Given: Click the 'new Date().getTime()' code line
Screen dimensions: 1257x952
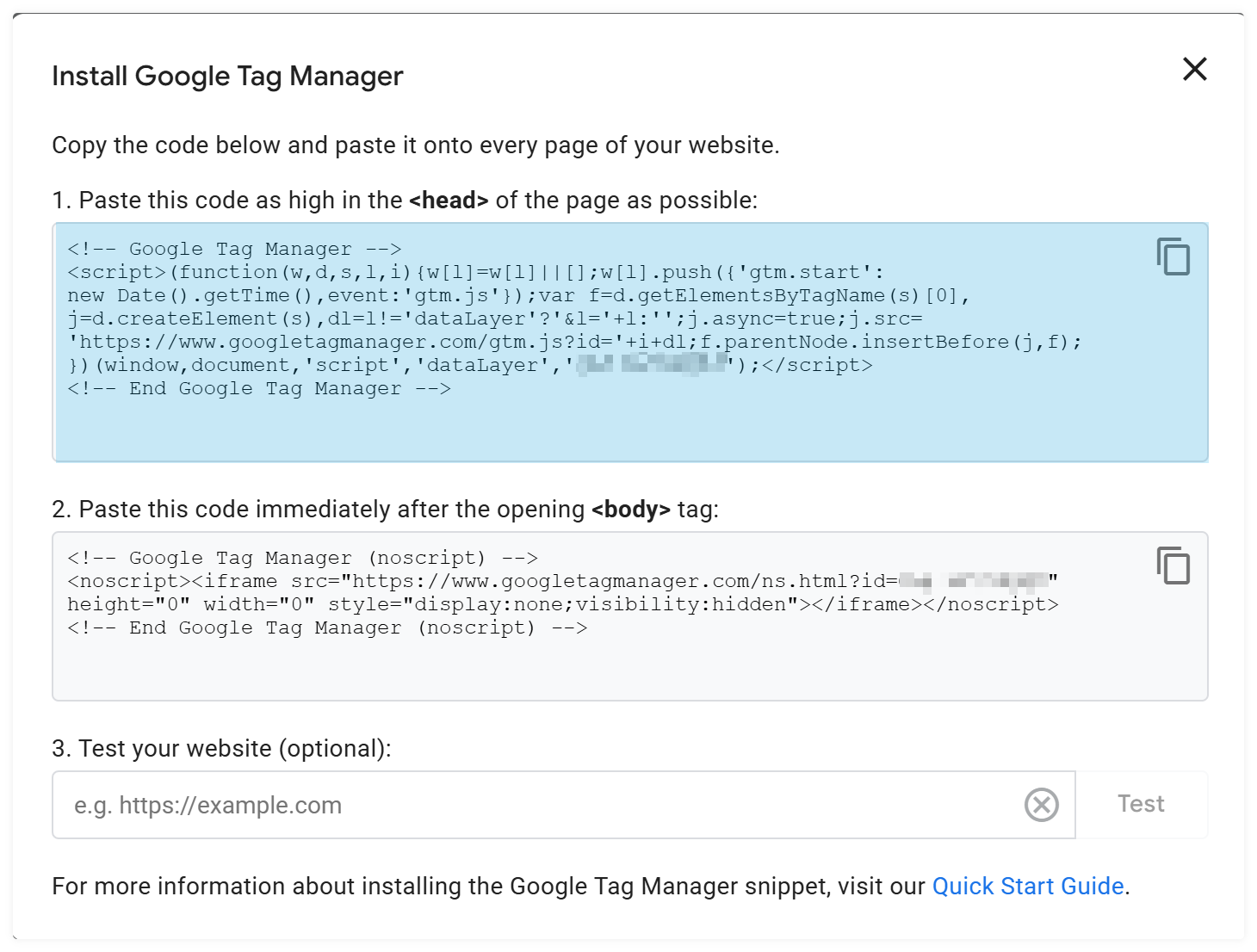Looking at the screenshot, I should pyautogui.click(x=519, y=295).
